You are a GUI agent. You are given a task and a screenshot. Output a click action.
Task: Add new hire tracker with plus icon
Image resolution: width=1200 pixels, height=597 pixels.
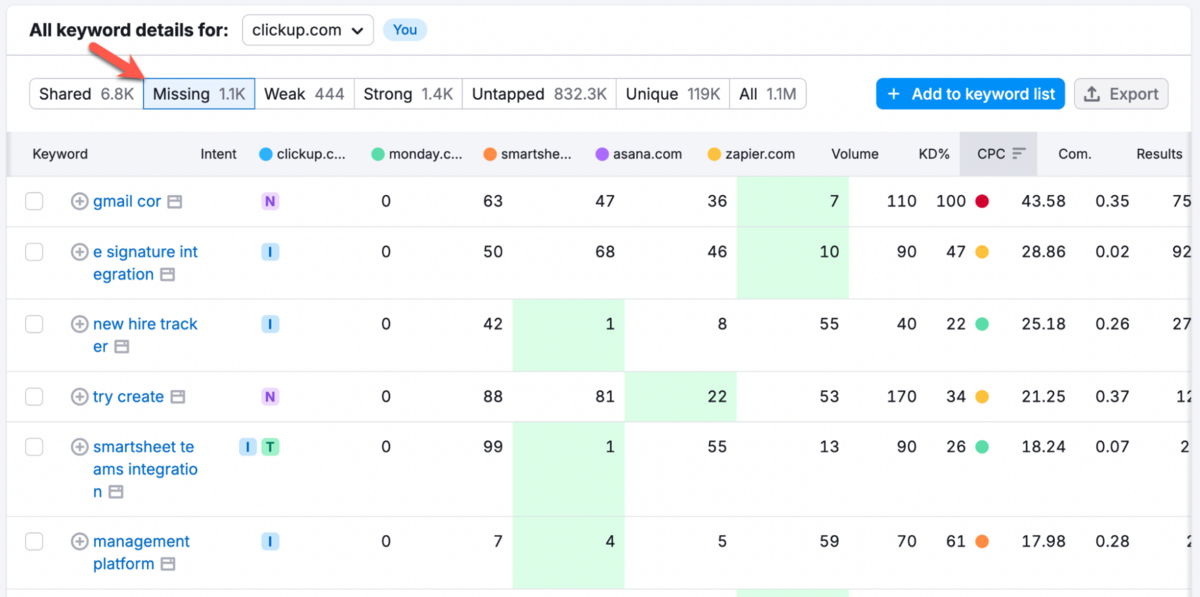79,324
